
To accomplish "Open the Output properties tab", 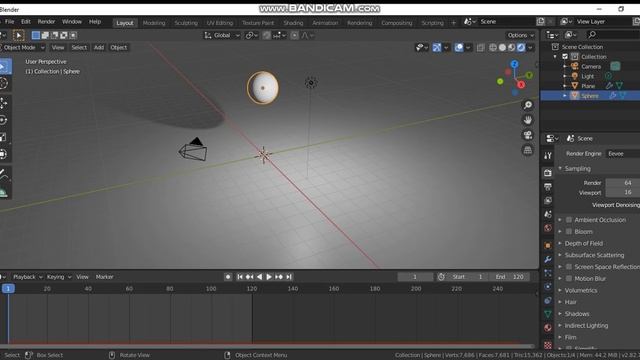I will coord(548,187).
